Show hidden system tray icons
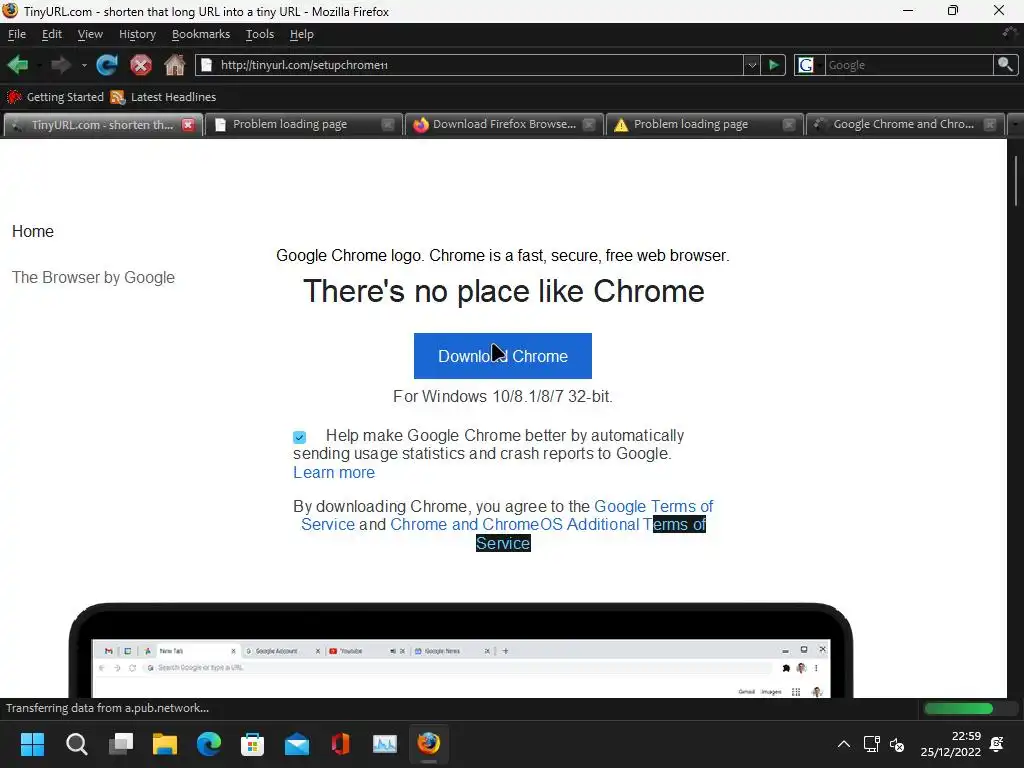Image resolution: width=1024 pixels, height=768 pixels. [844, 744]
